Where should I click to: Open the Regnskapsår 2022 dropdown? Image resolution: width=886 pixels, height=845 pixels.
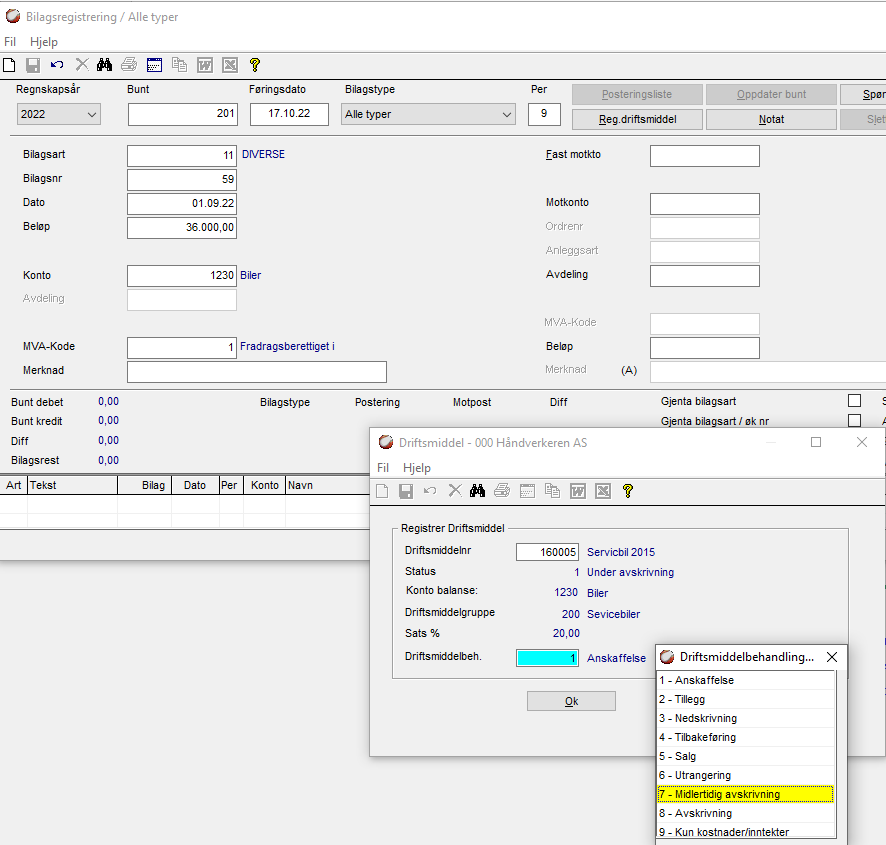tap(59, 114)
